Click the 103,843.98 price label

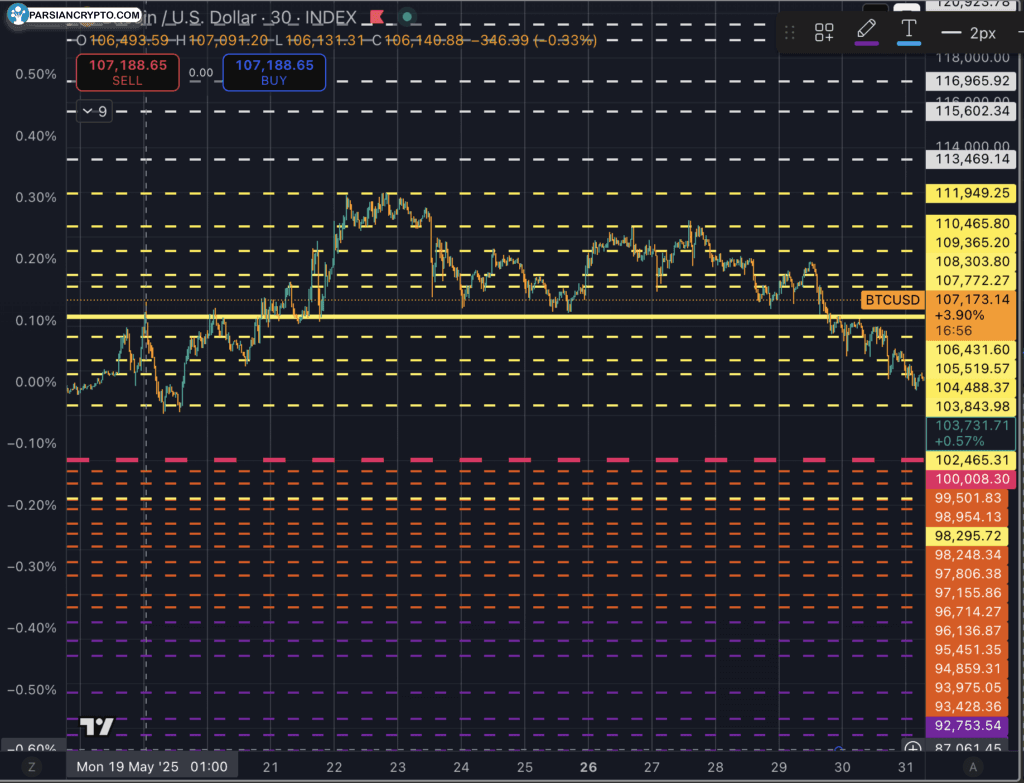coord(971,407)
